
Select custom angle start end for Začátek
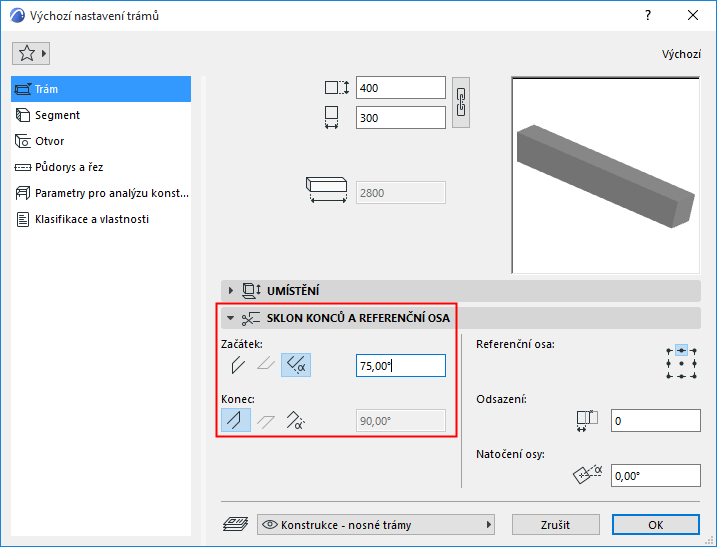pos(296,365)
